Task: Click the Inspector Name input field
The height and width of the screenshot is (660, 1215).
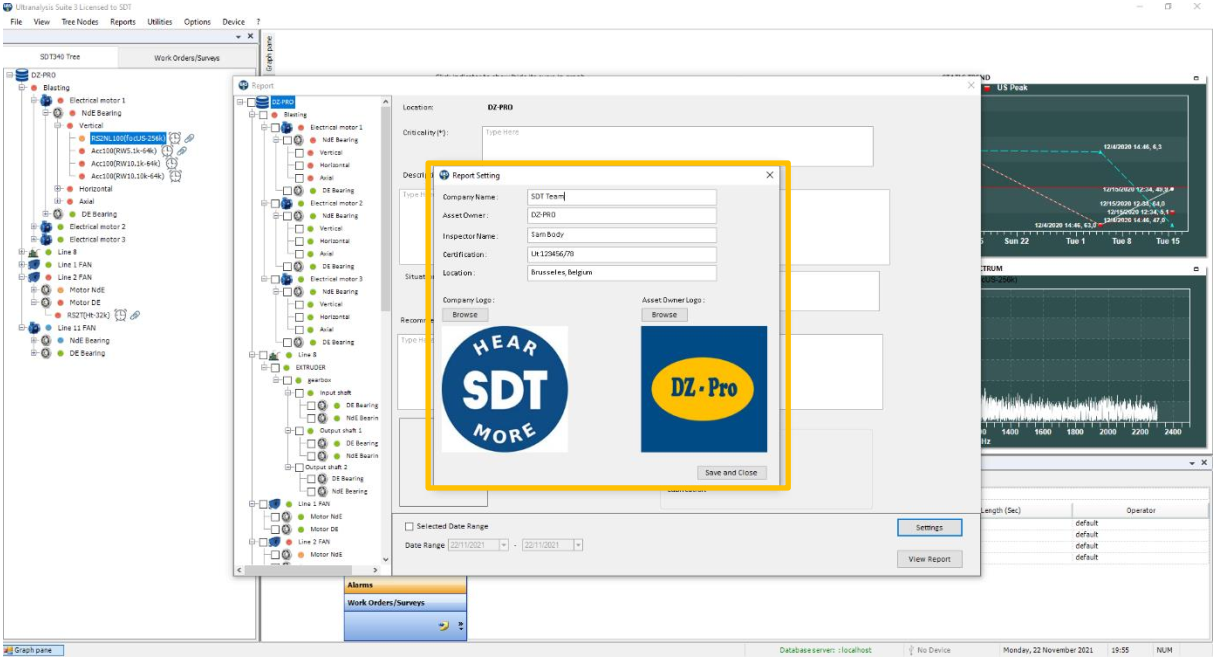Action: pos(622,235)
